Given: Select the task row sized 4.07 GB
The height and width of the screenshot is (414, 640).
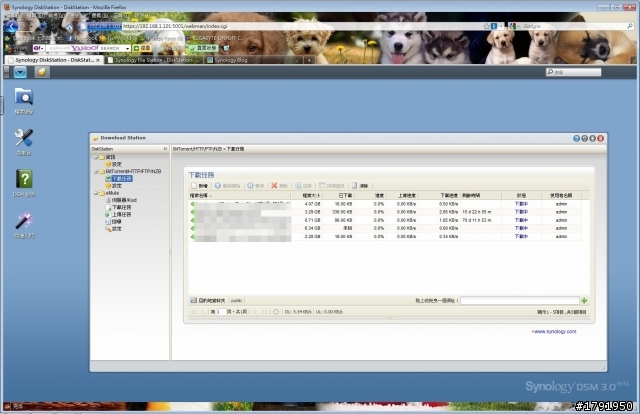Looking at the screenshot, I should pos(385,204).
